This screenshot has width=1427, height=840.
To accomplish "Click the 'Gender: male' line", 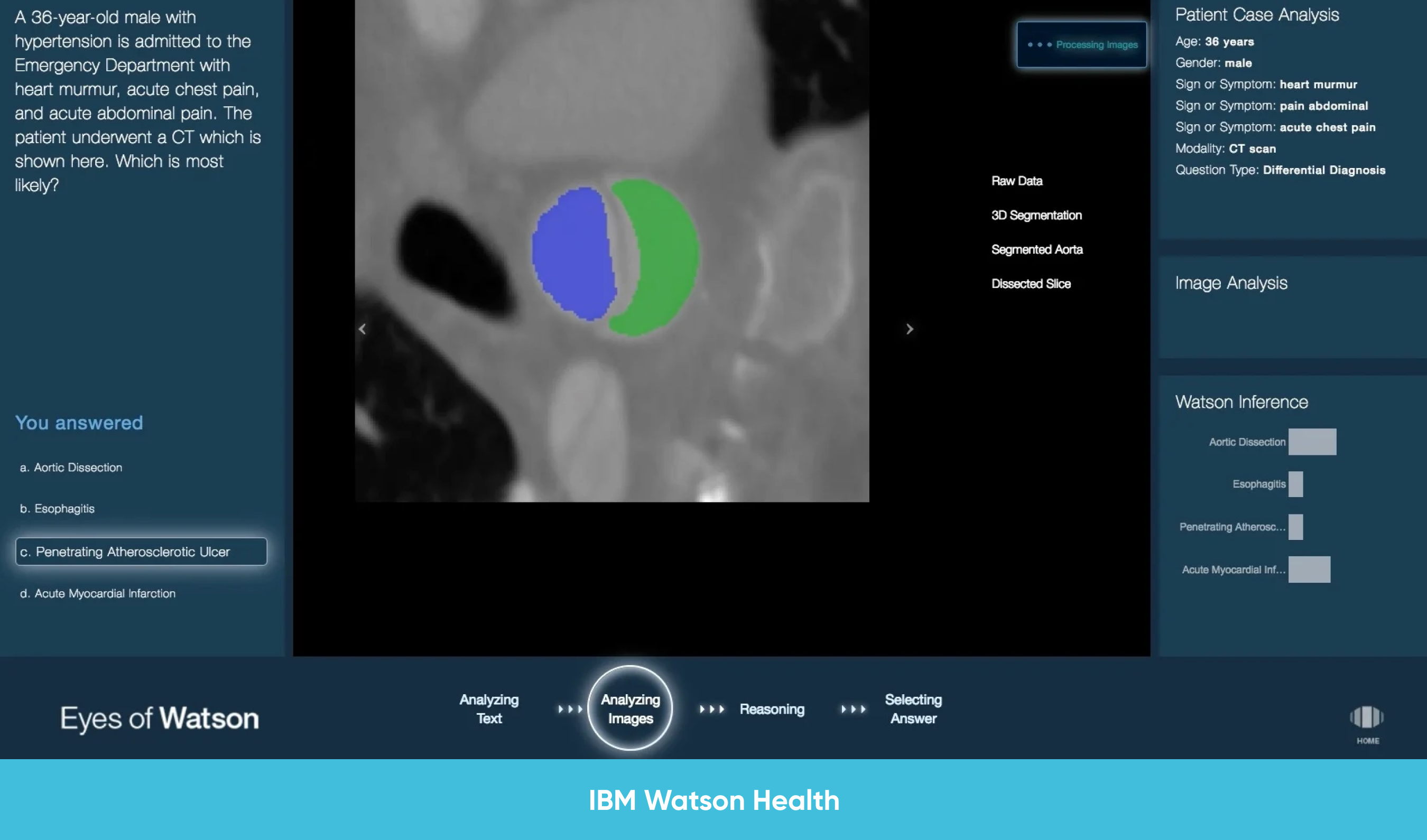I will click(1213, 63).
